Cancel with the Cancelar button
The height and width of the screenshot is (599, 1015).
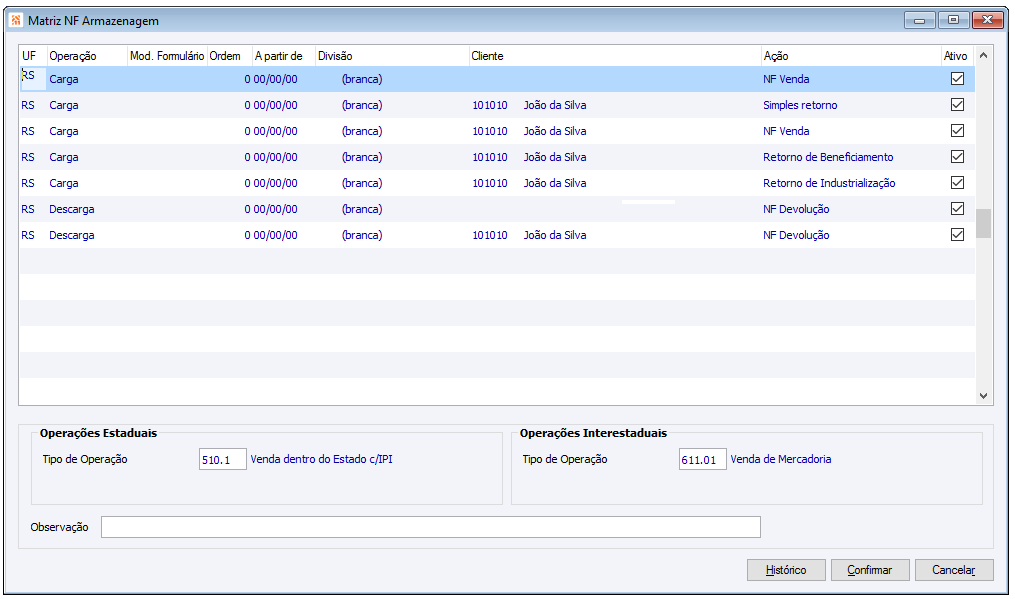tap(954, 570)
